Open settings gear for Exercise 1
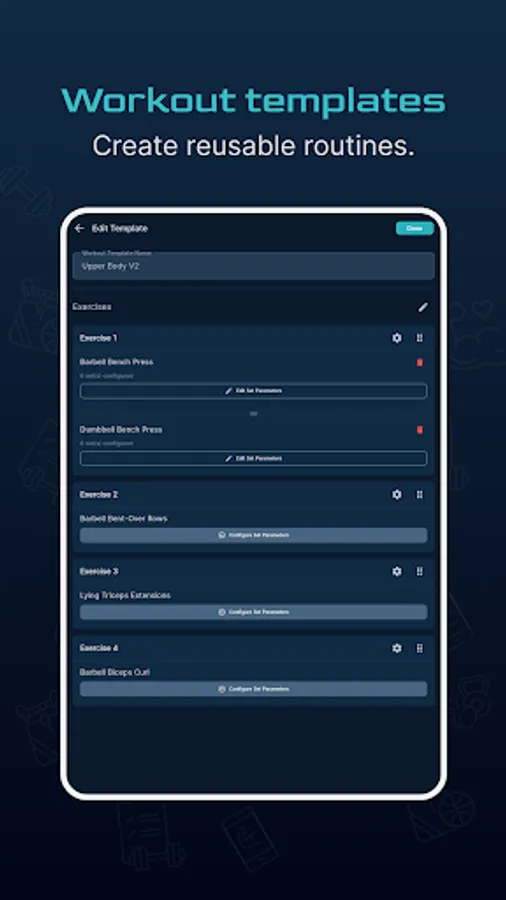 (397, 338)
